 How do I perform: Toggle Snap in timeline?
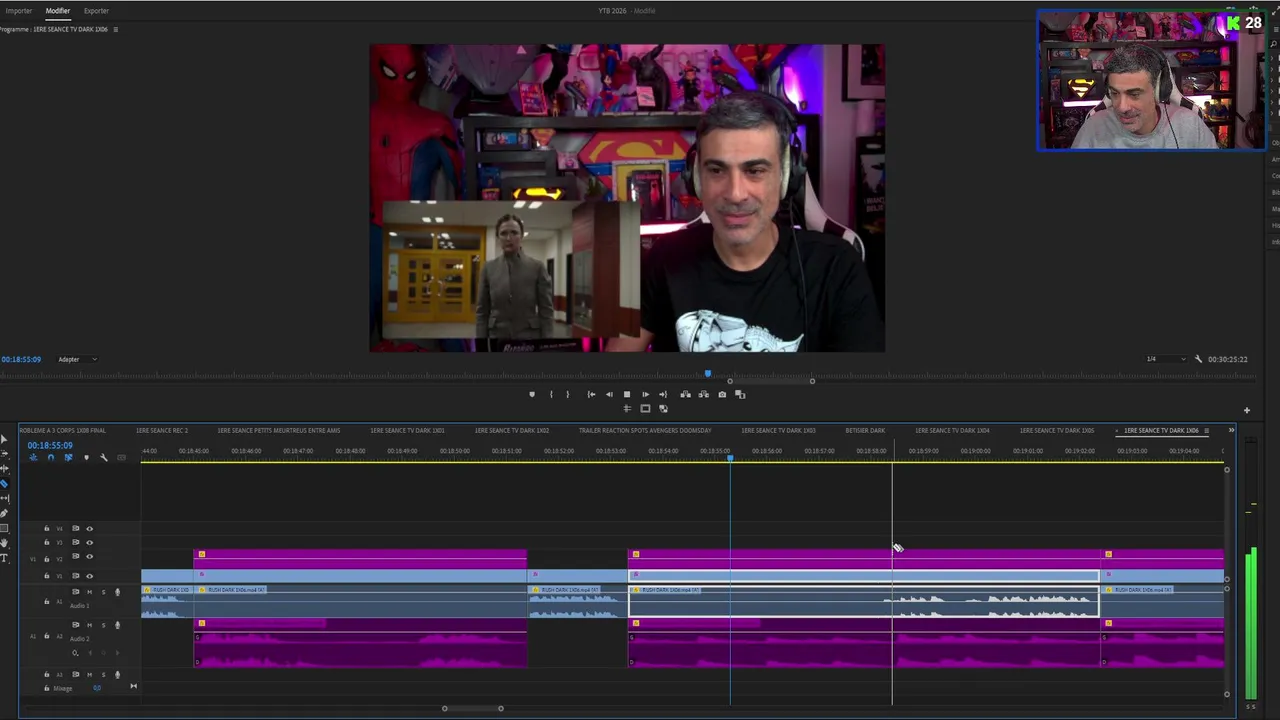(51, 458)
